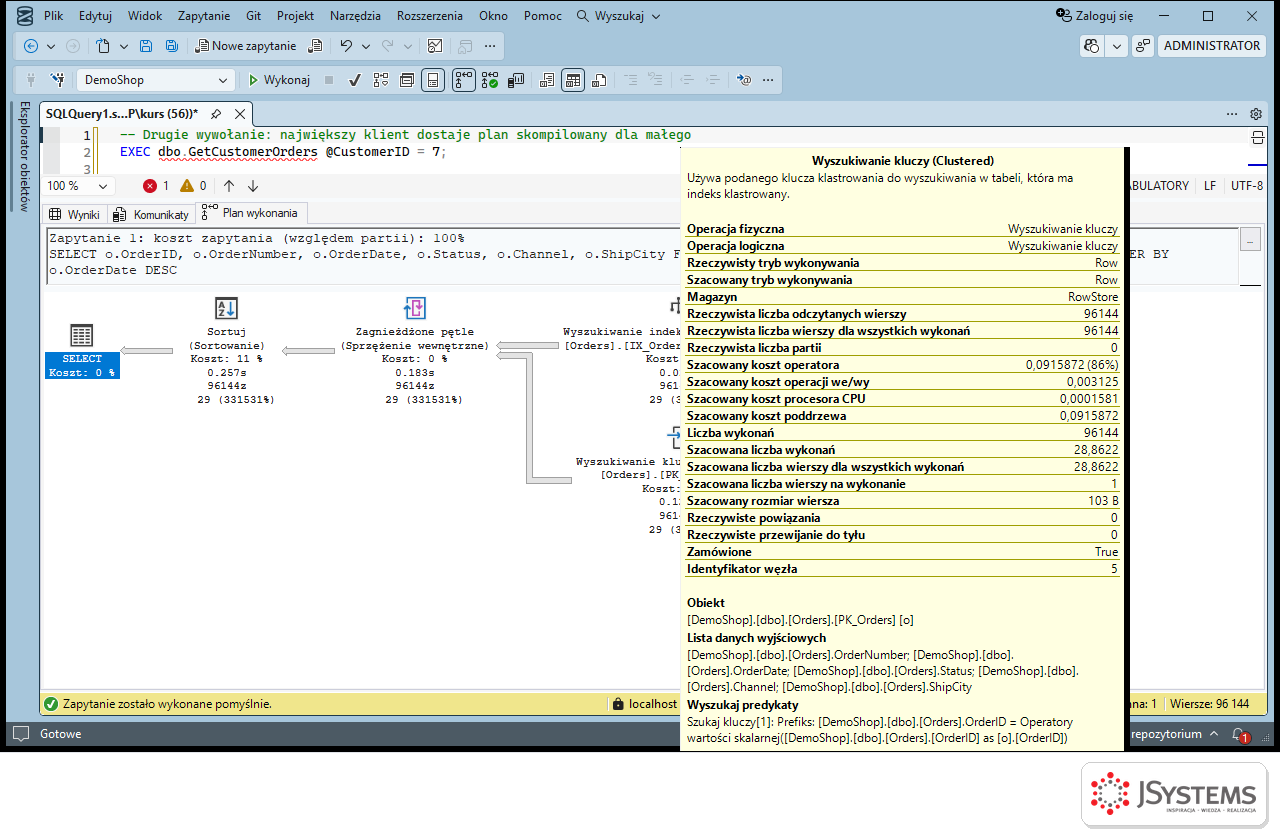1280x835 pixels.
Task: Switch to the Wyniki tab
Action: point(74,214)
